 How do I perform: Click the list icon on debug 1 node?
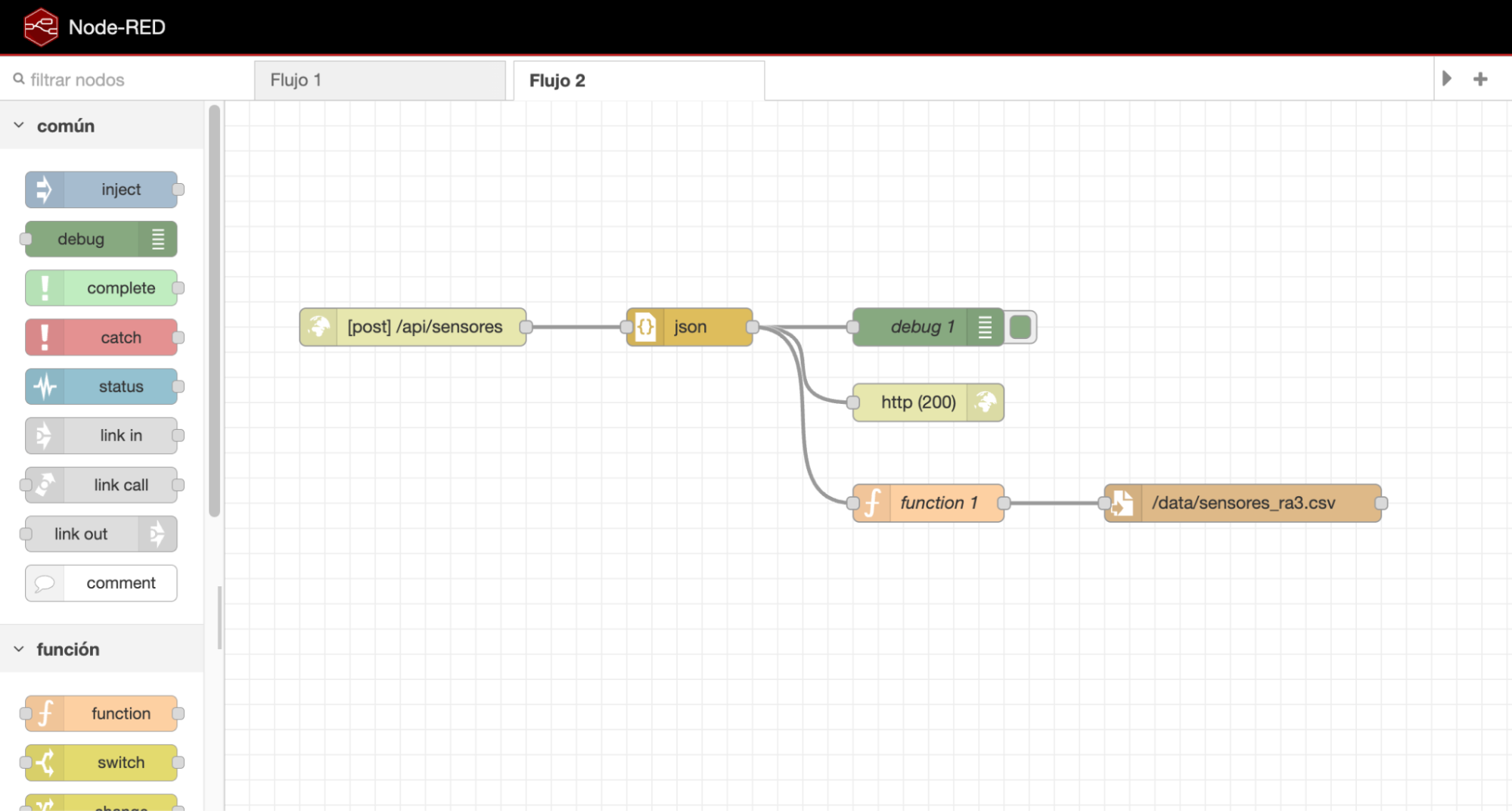[x=985, y=327]
